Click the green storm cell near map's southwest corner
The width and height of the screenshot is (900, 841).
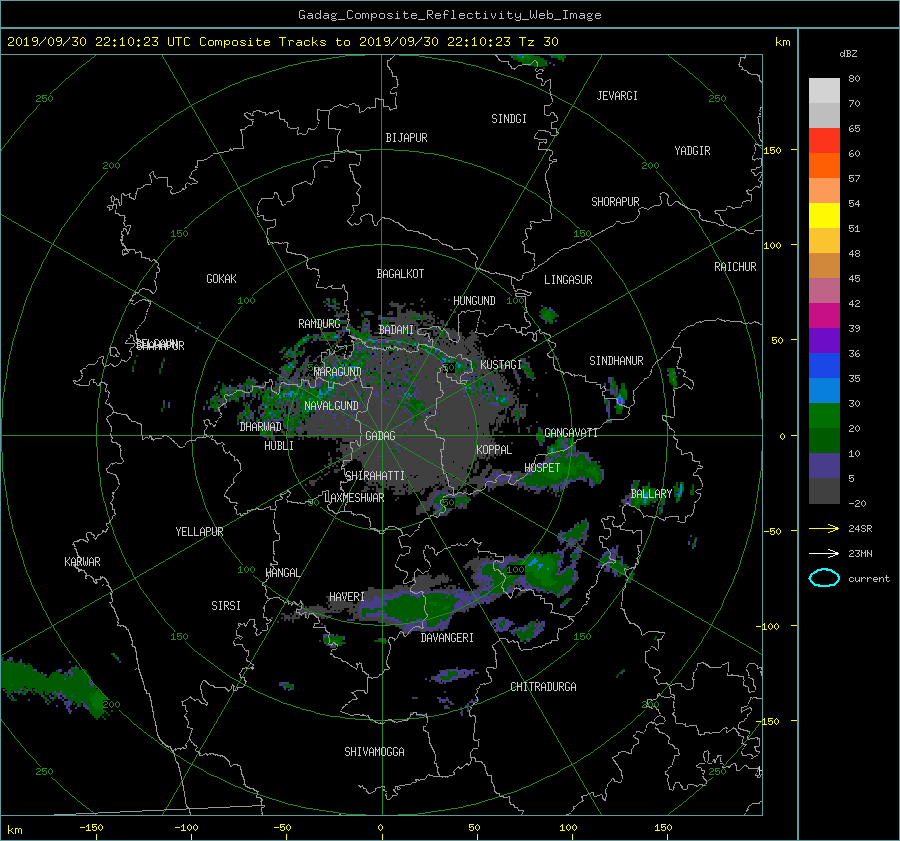click(55, 686)
